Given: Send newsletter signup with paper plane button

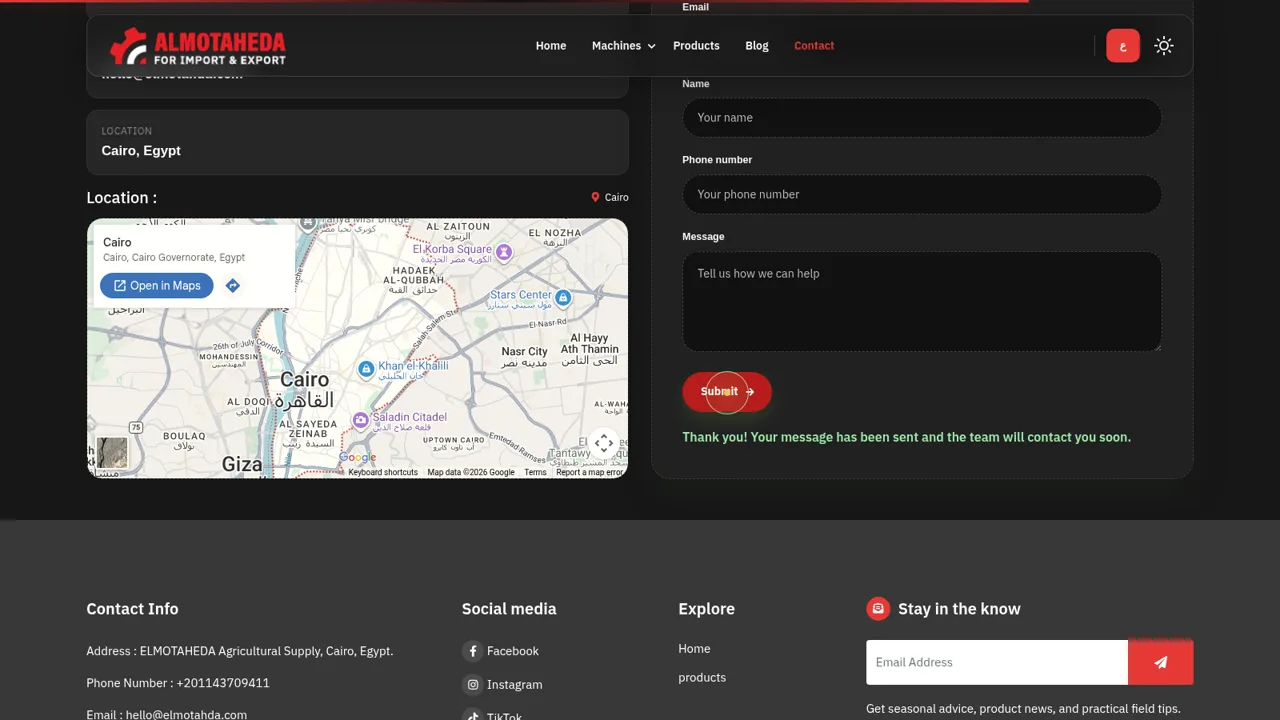Looking at the screenshot, I should [x=1160, y=662].
